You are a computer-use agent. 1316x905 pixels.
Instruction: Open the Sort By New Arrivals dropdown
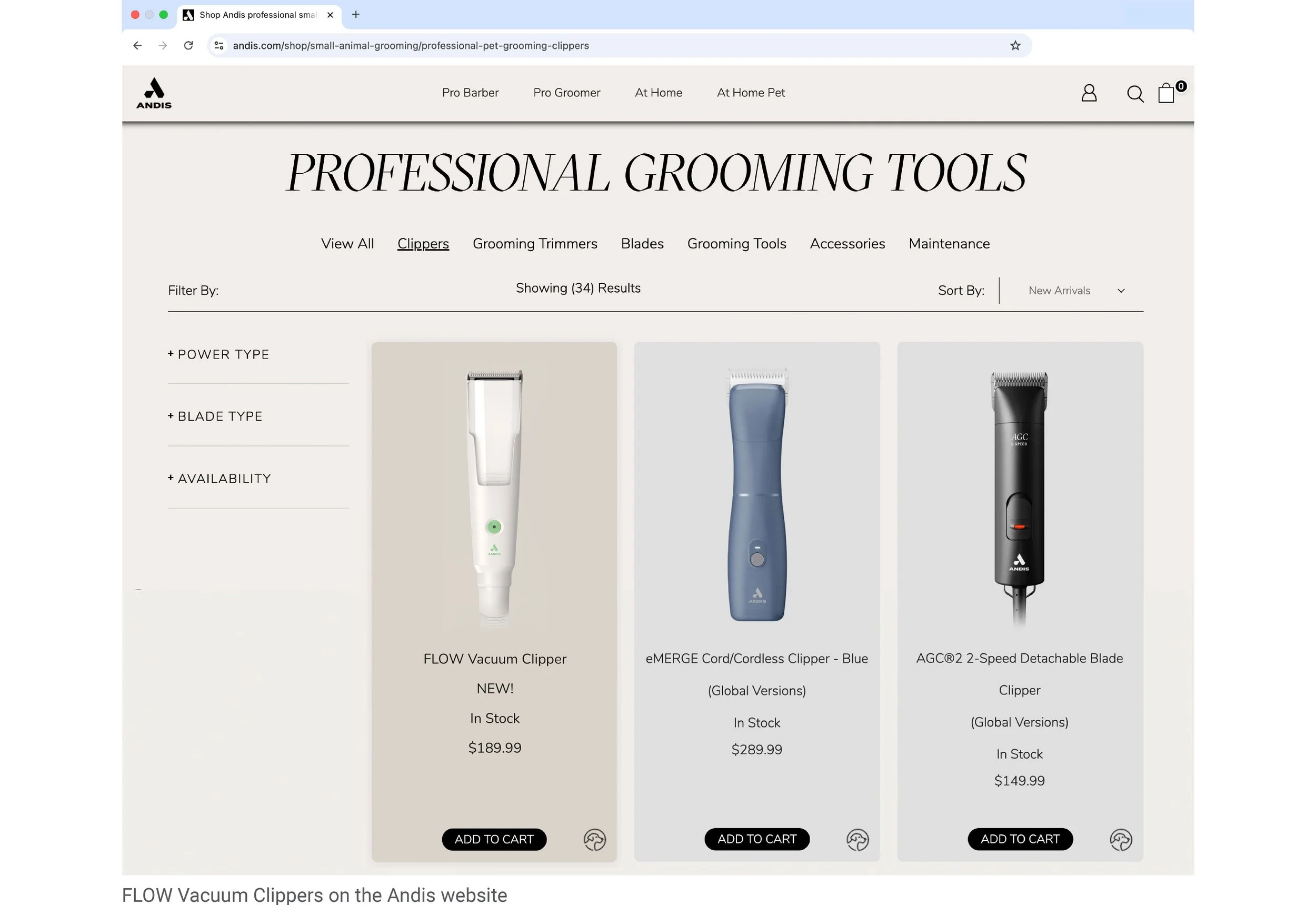tap(1075, 290)
